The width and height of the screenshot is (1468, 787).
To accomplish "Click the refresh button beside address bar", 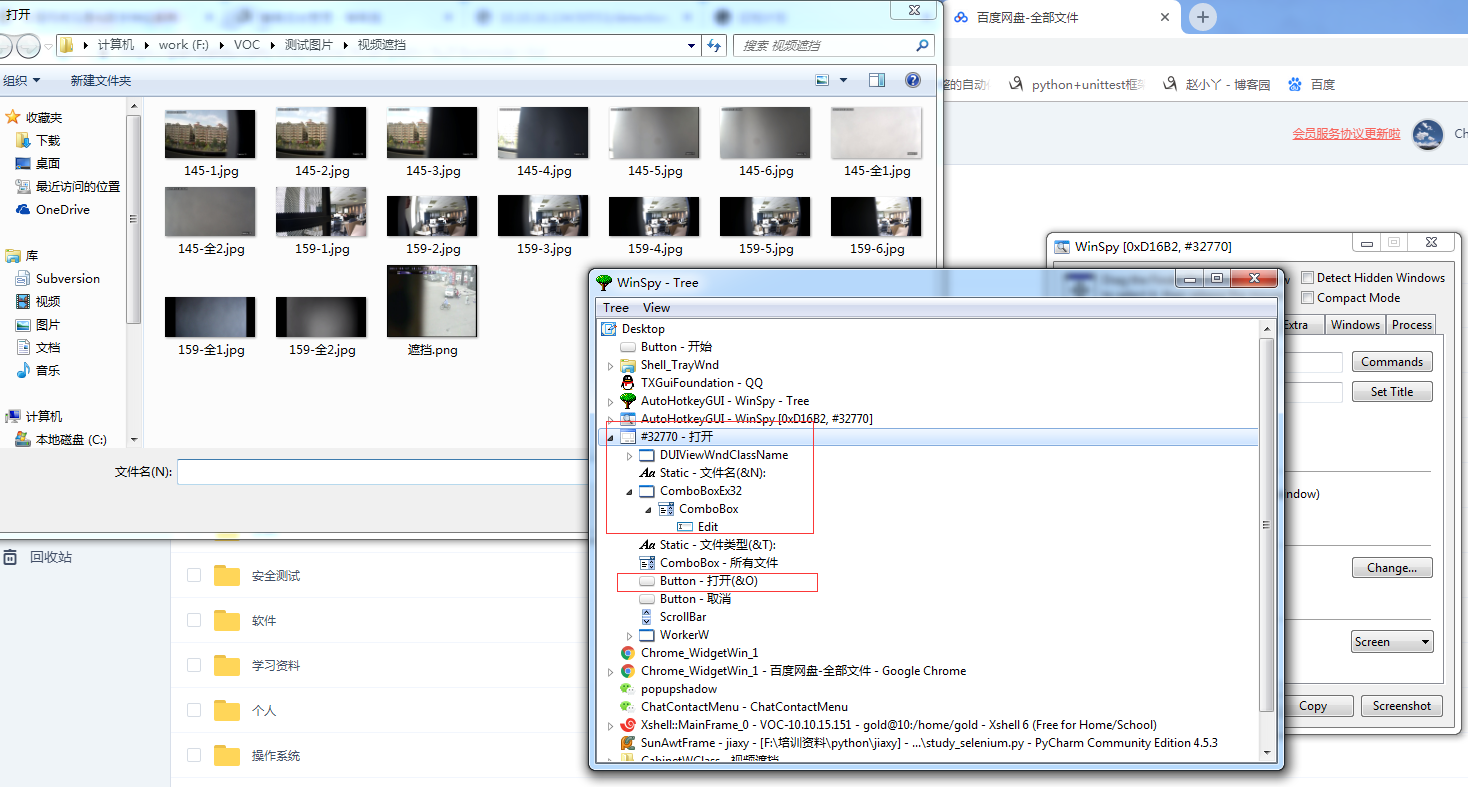I will 715,45.
